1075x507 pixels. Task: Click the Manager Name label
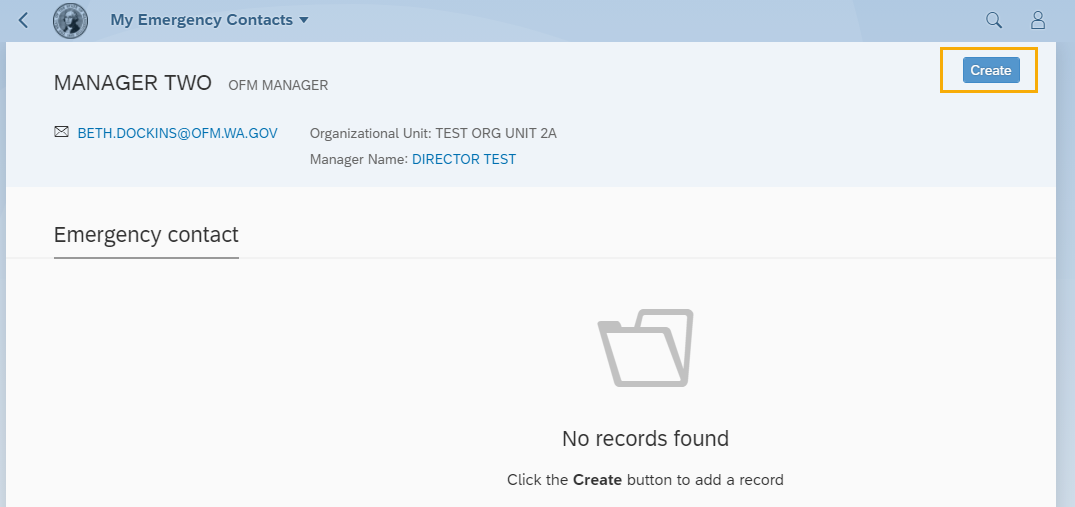359,159
